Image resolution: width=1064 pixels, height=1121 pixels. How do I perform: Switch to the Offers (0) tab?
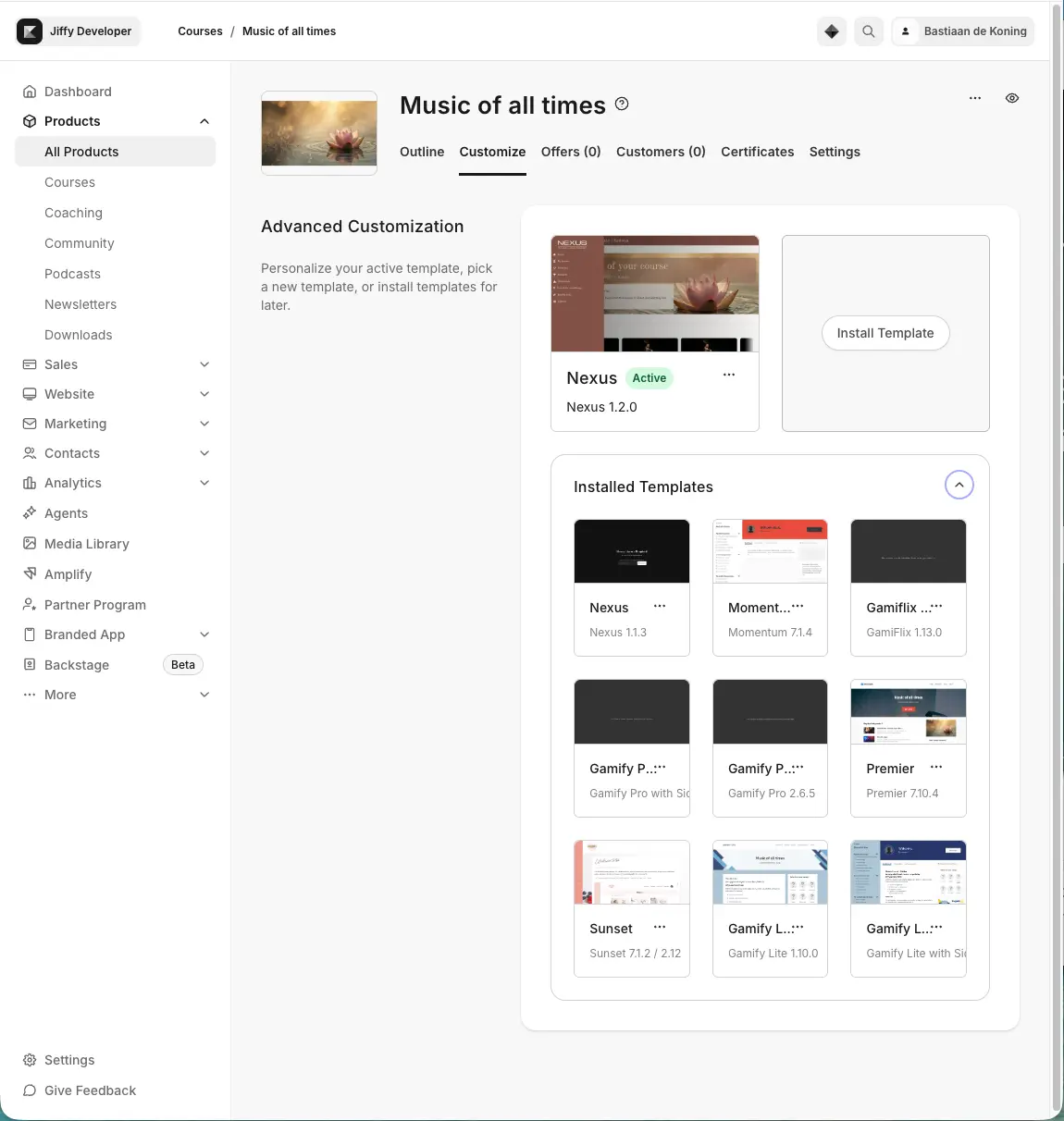click(571, 152)
